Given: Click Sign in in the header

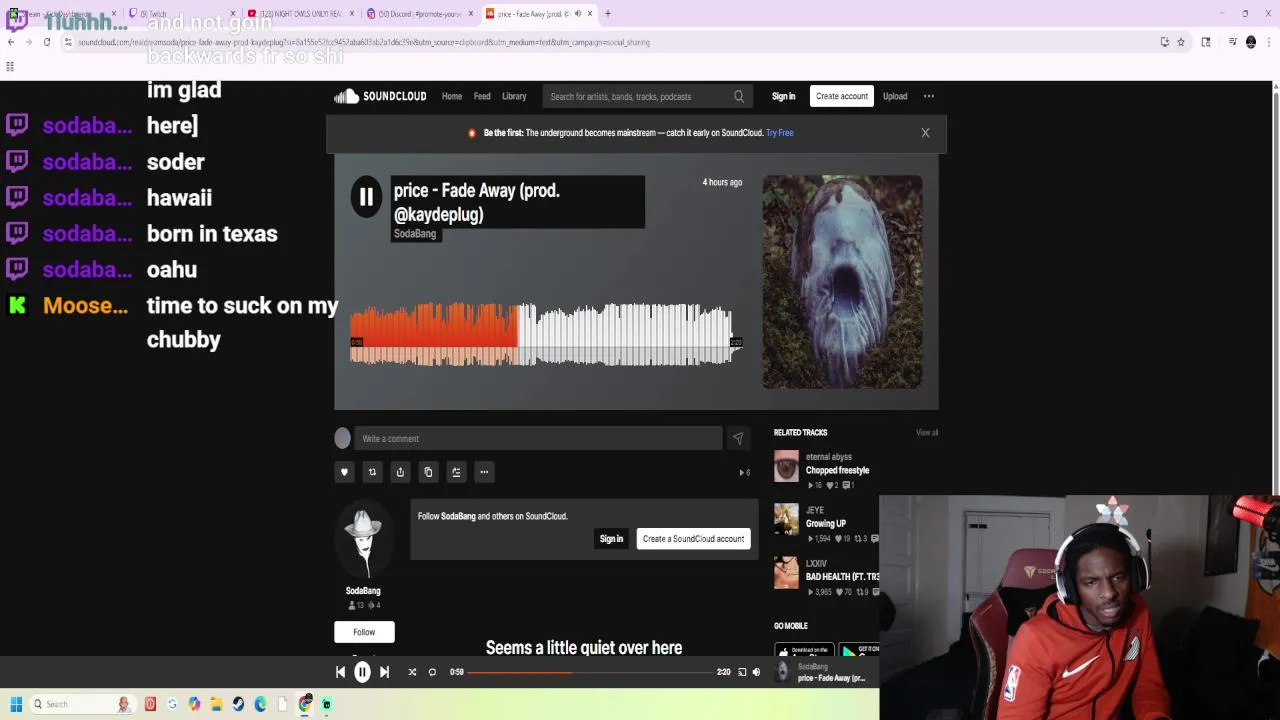Looking at the screenshot, I should (x=783, y=96).
